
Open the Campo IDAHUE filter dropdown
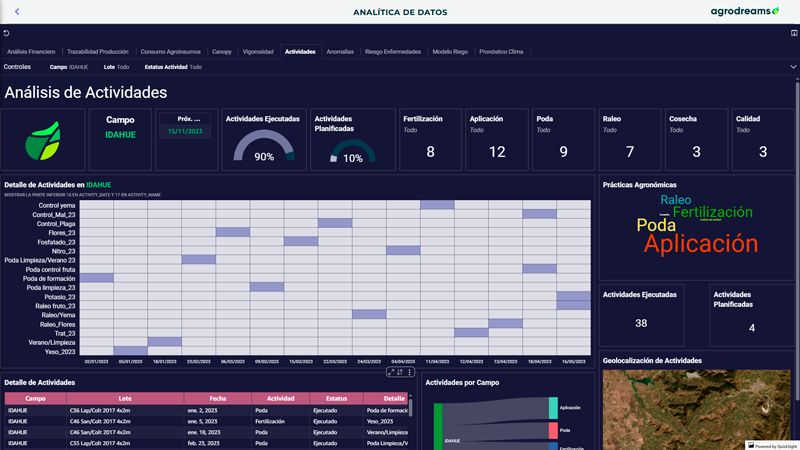click(69, 67)
